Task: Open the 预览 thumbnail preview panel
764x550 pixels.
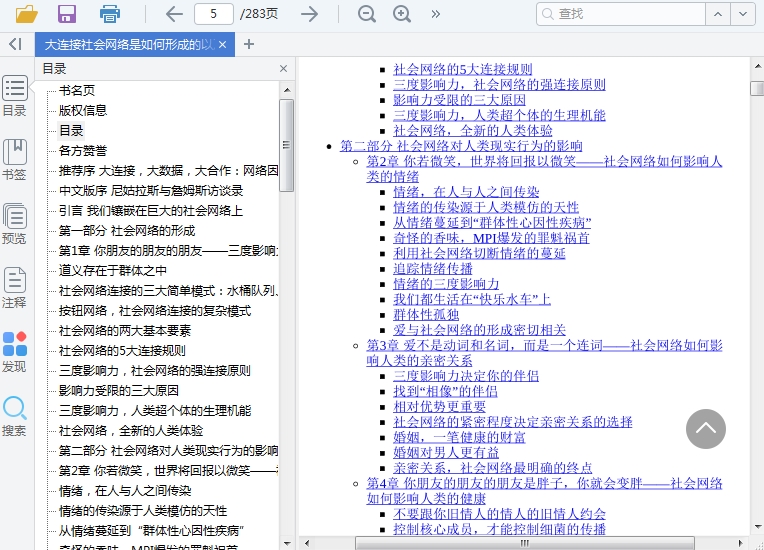Action: 14,223
